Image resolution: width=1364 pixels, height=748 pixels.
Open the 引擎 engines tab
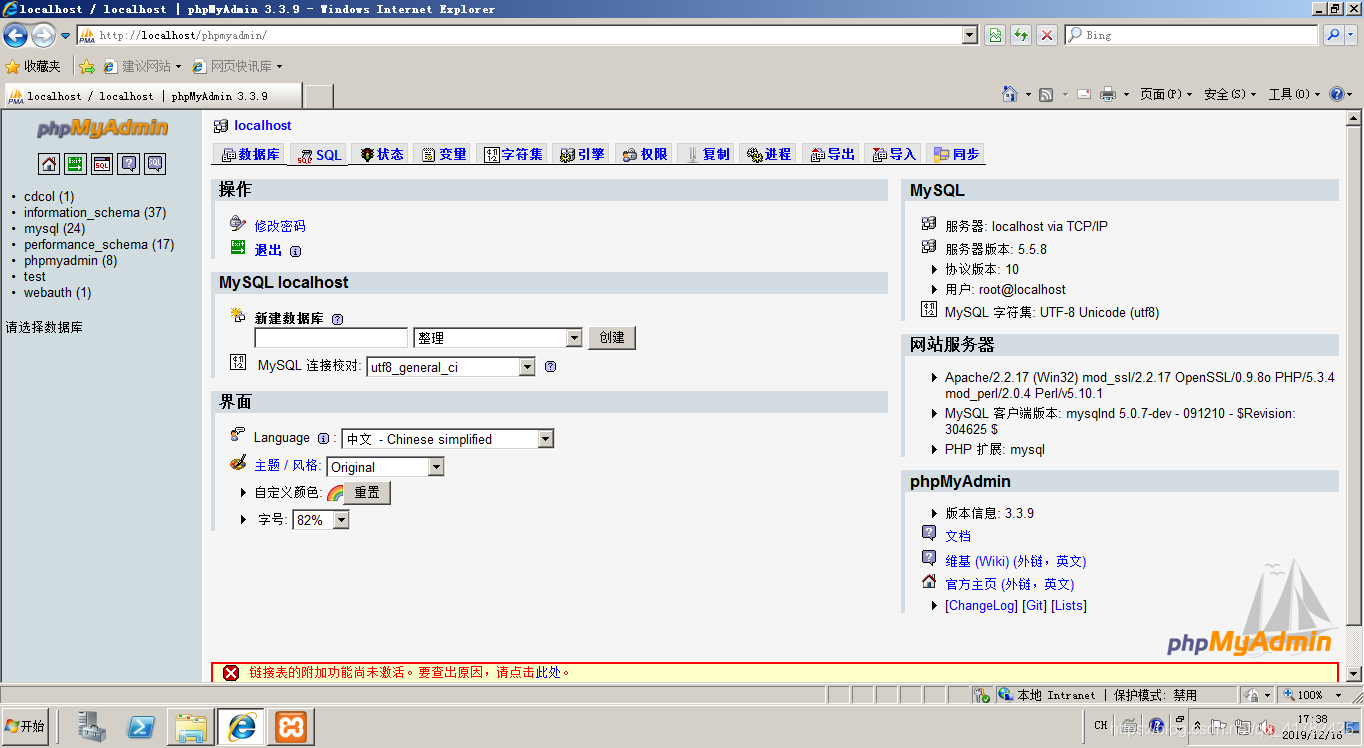(581, 154)
